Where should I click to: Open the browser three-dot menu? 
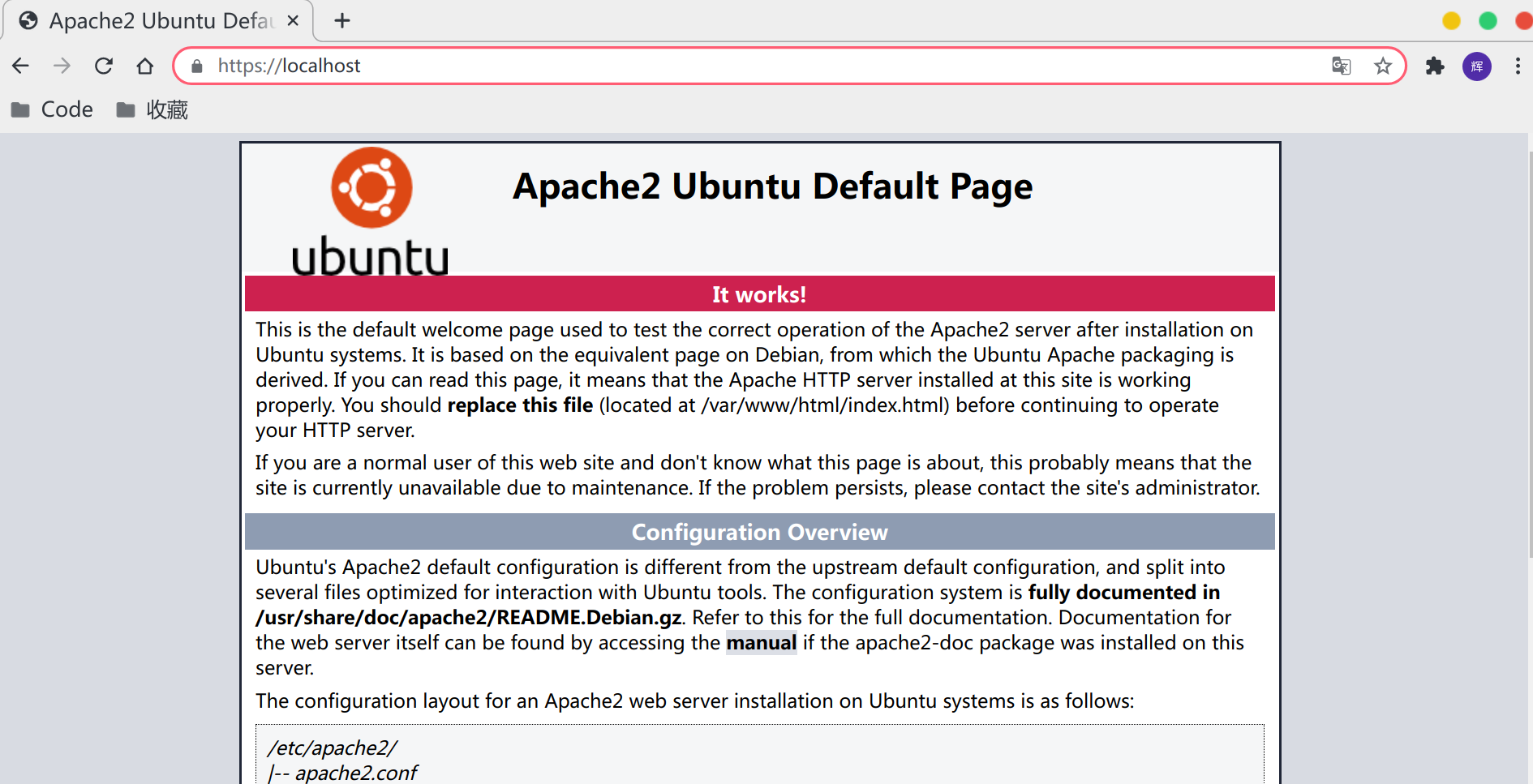(x=1518, y=66)
